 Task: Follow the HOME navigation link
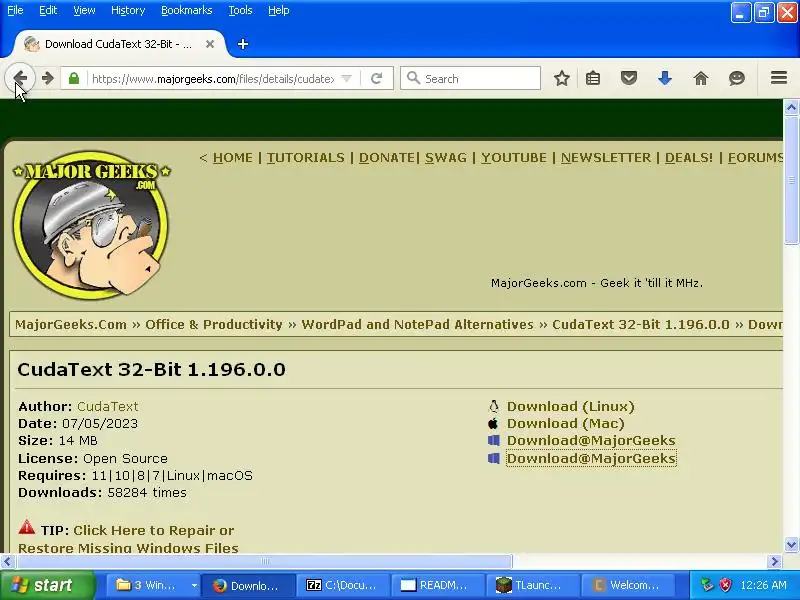click(233, 158)
